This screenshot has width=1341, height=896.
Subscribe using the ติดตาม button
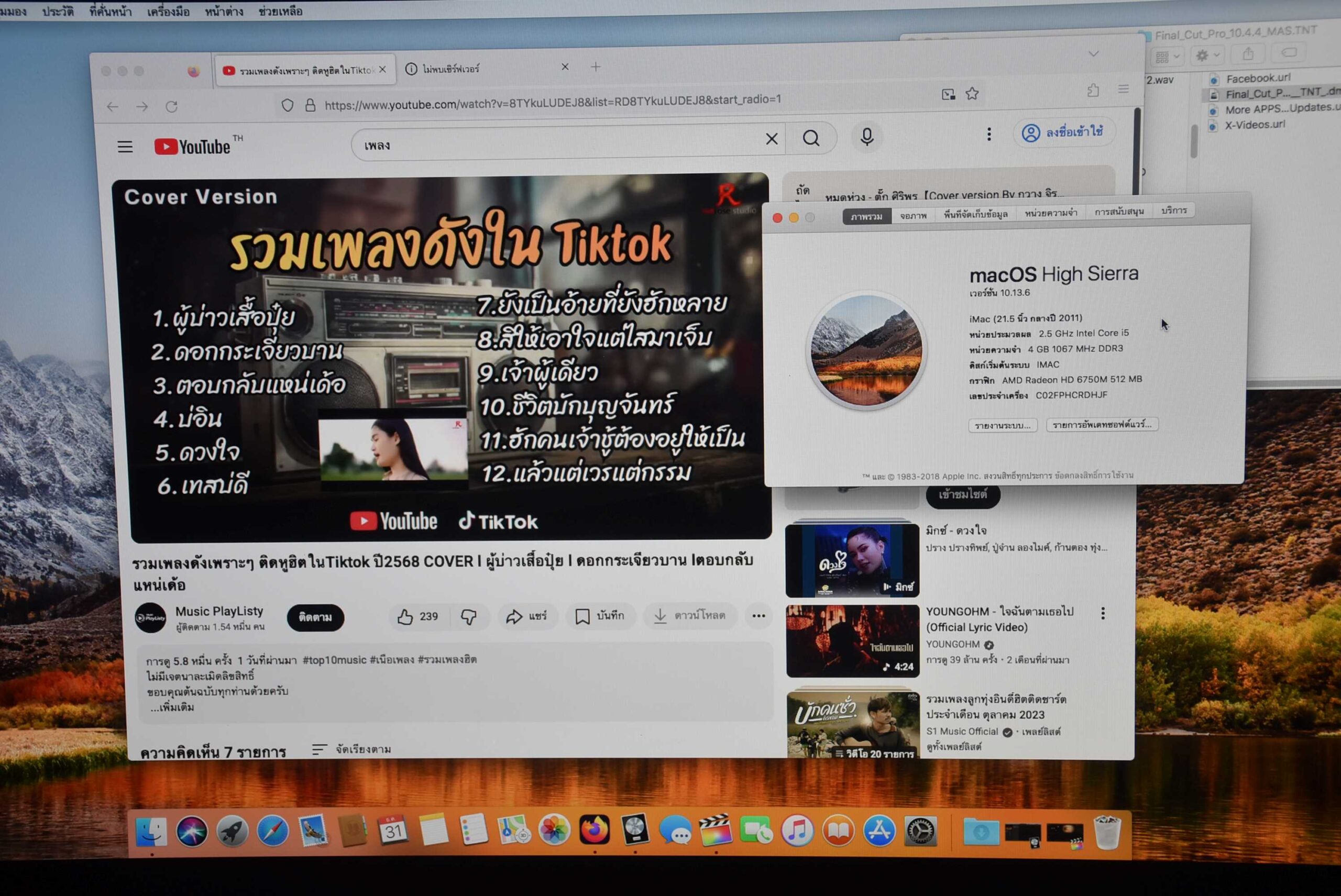tap(315, 618)
